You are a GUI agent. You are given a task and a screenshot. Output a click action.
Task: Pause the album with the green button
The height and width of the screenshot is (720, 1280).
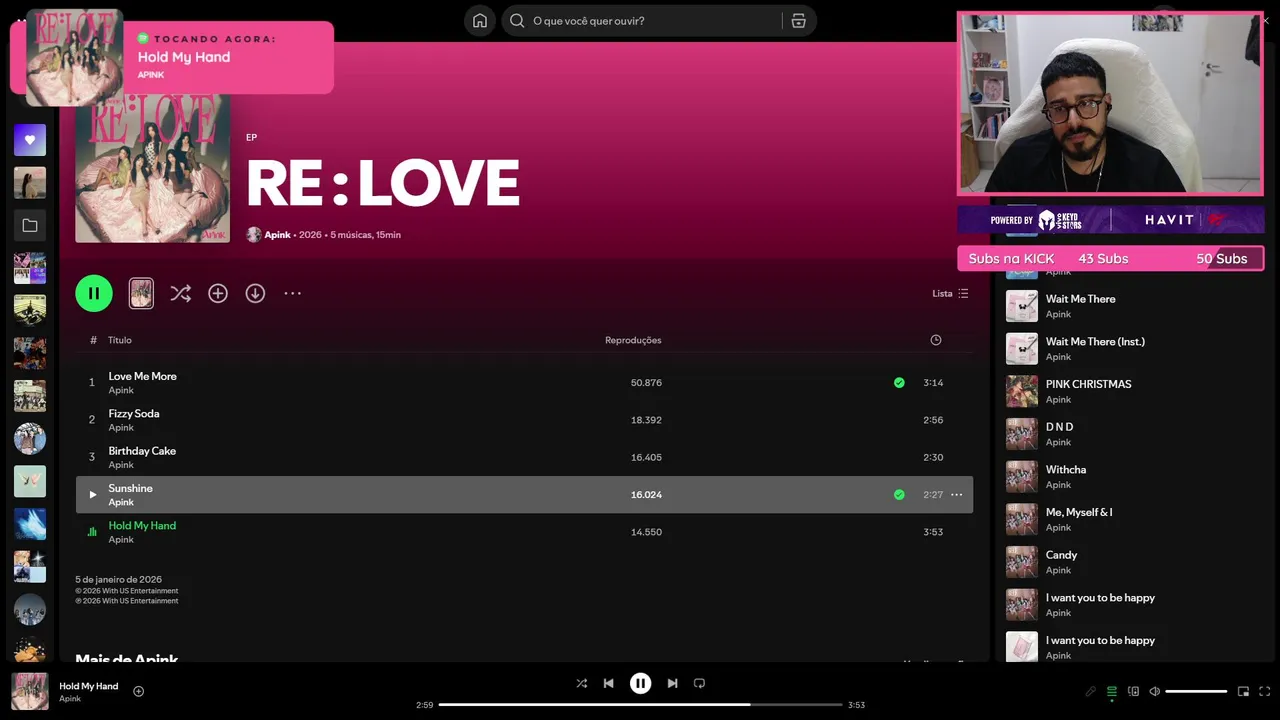[x=94, y=293]
